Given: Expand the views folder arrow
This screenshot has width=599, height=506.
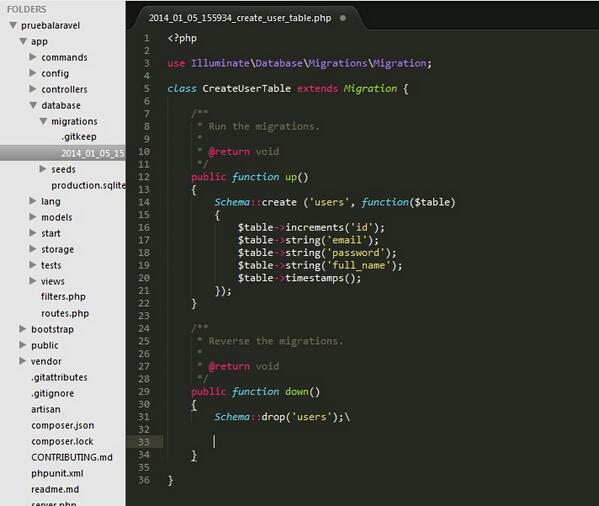Looking at the screenshot, I should coord(33,281).
